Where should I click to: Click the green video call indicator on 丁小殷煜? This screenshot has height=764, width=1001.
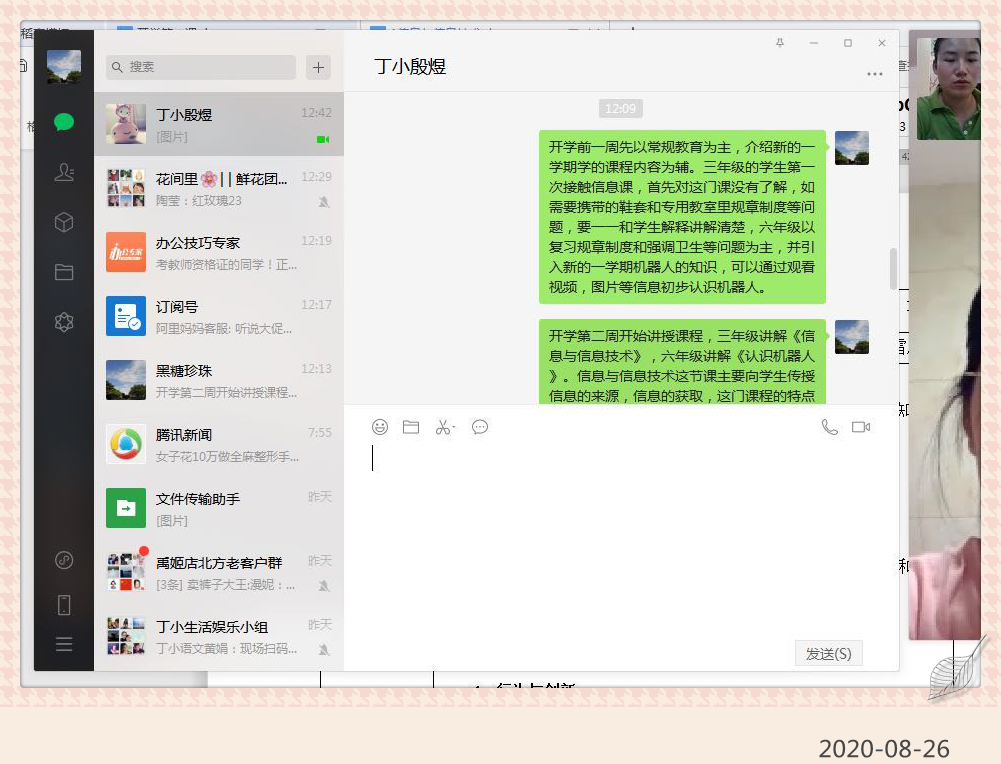(x=323, y=139)
